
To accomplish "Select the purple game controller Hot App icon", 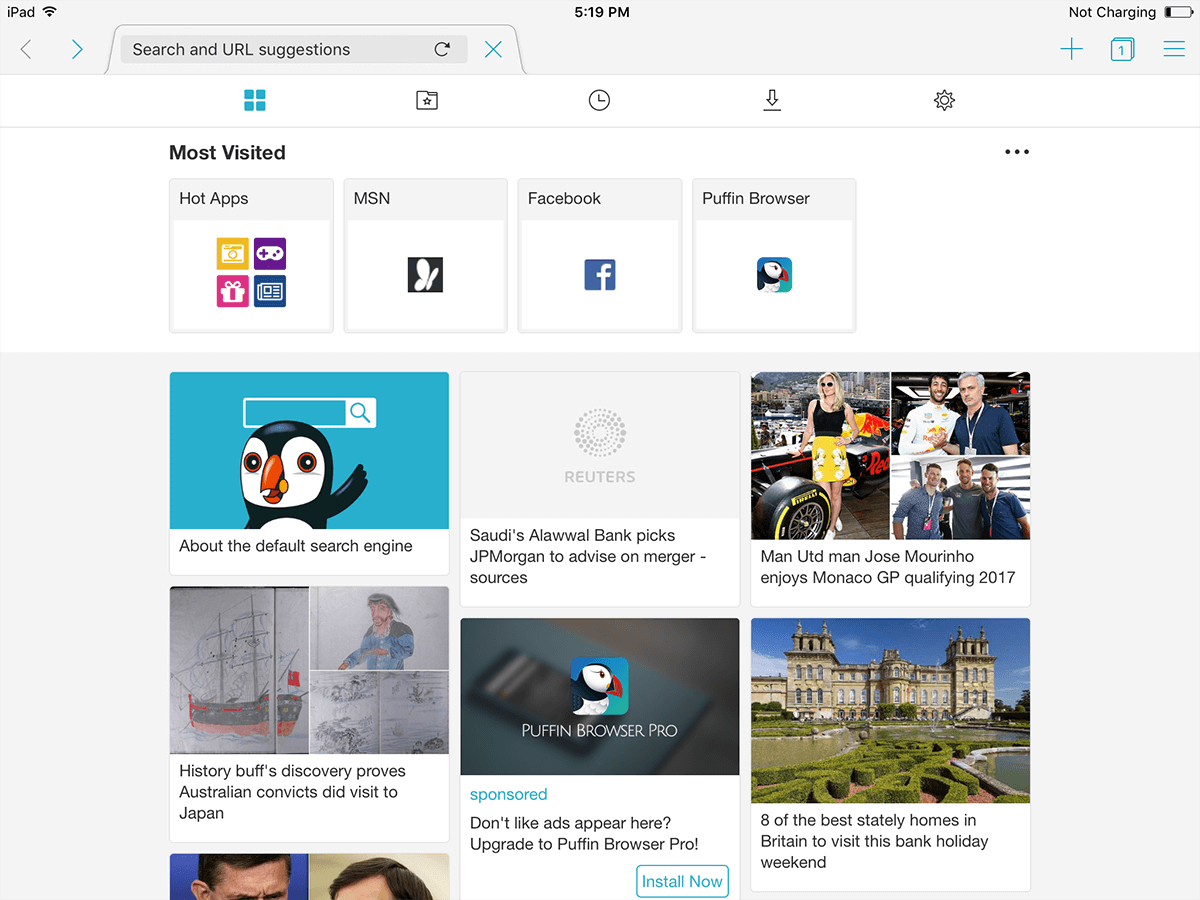I will click(269, 254).
